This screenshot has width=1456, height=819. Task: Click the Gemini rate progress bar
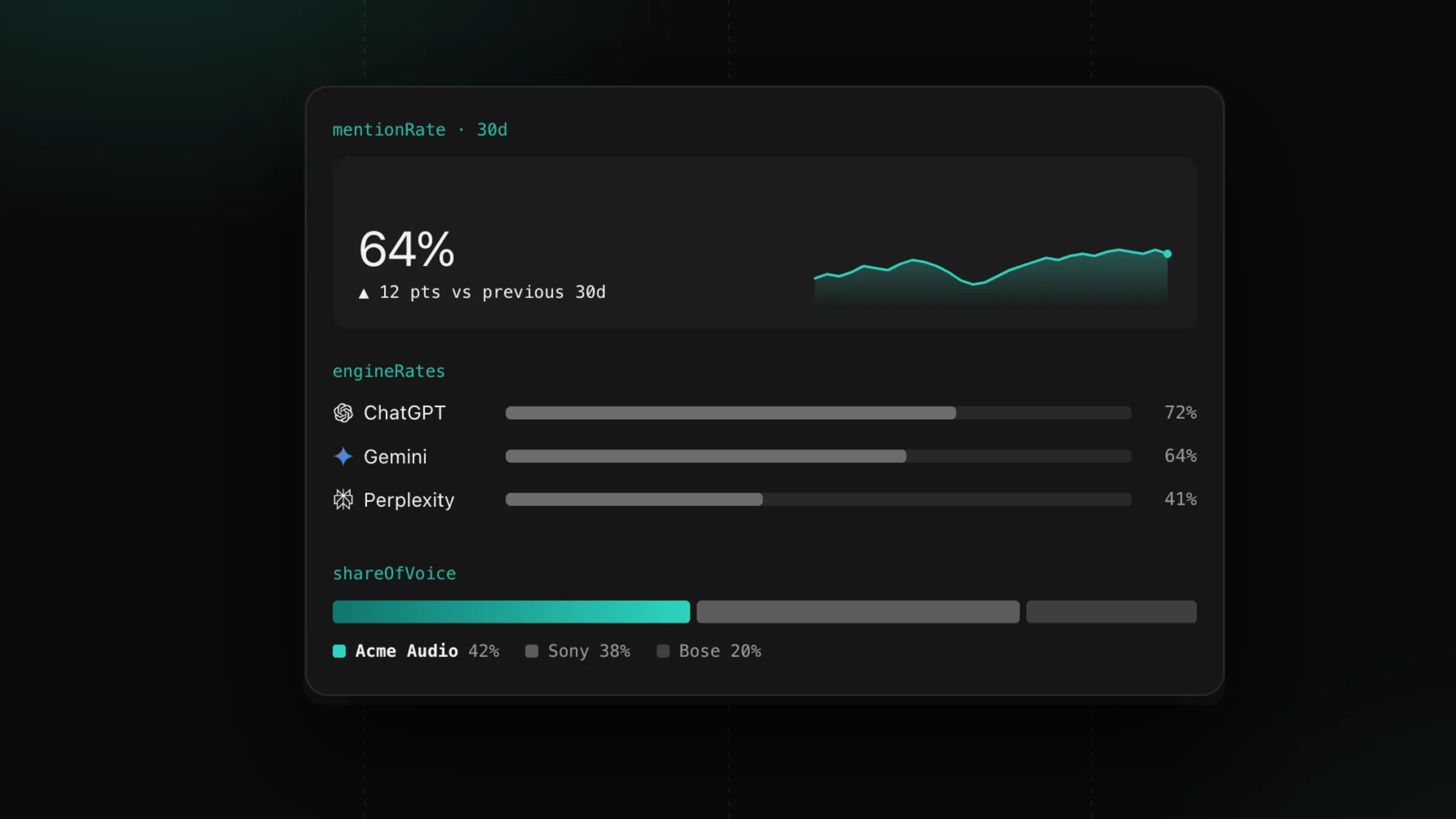(x=818, y=456)
